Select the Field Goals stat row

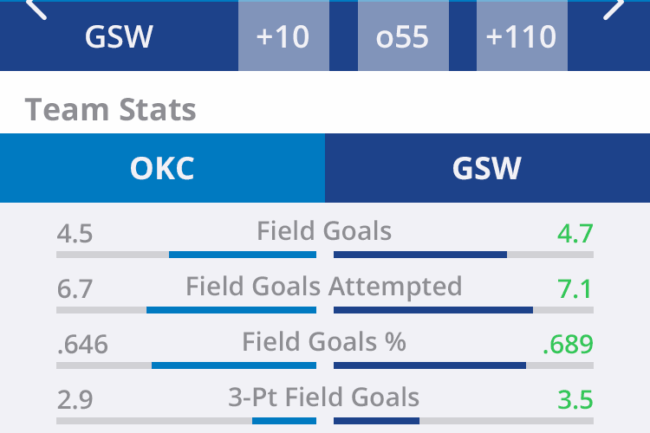click(x=324, y=232)
